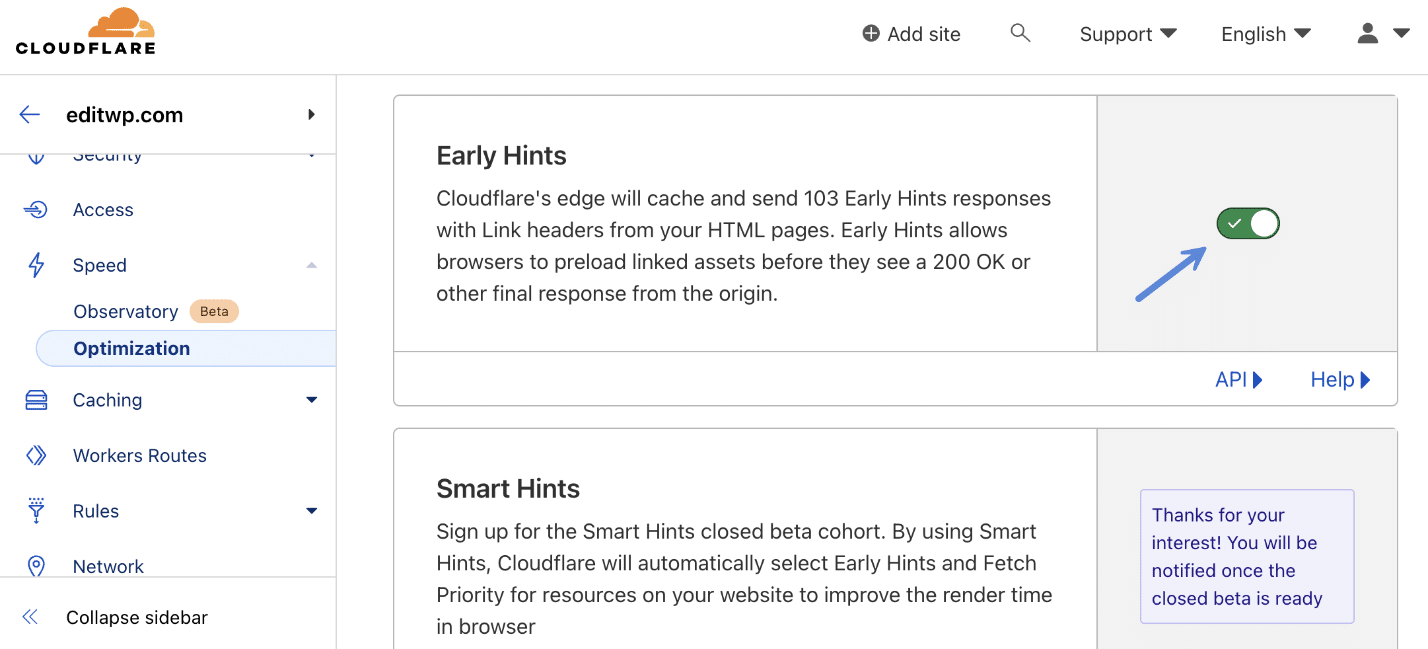
Task: Click the plus icon on Add site
Action: tap(869, 33)
